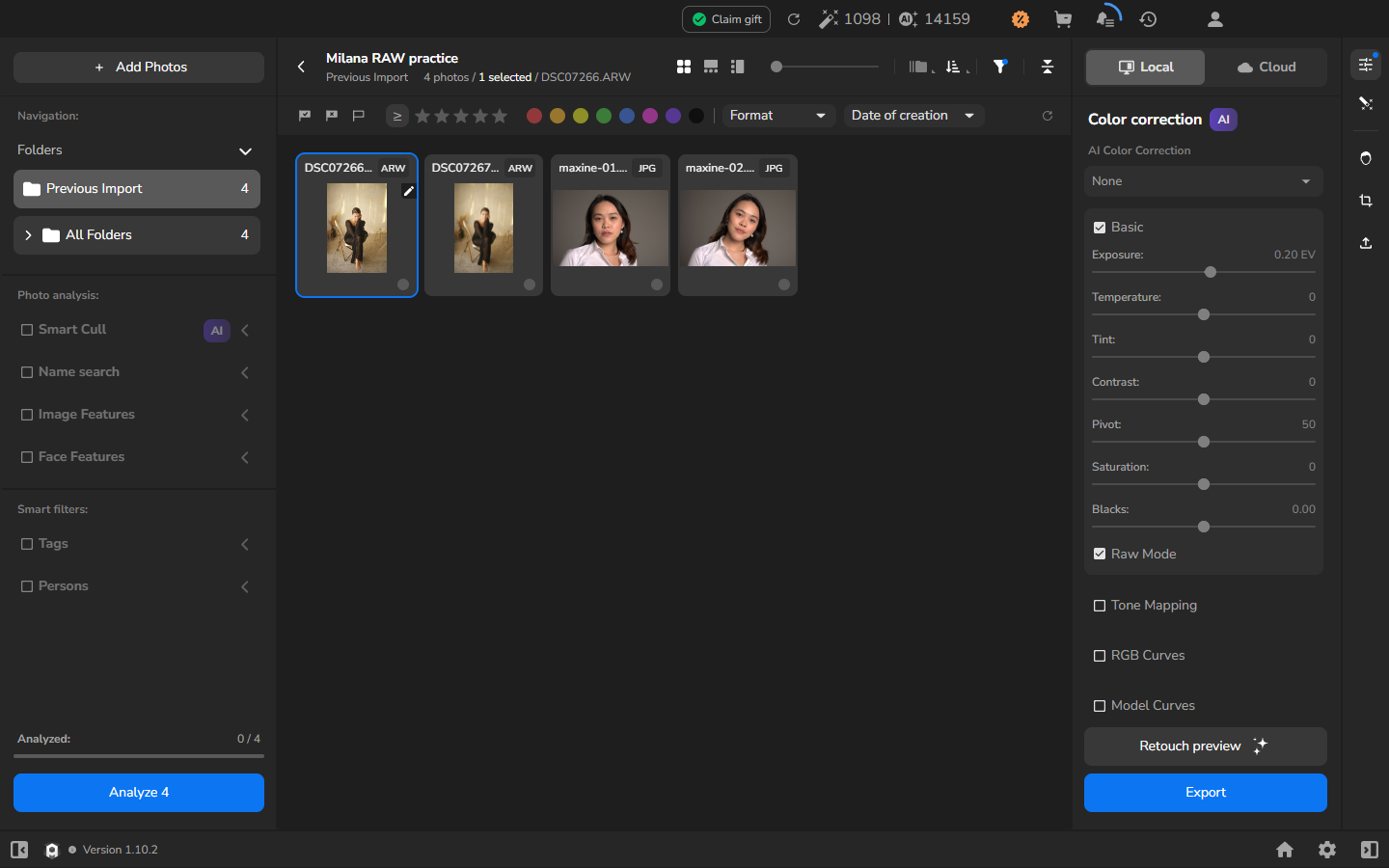Screen dimensions: 1389x868
Task: Open the adjustments sliders icon in right sidebar
Action: 1366,65
